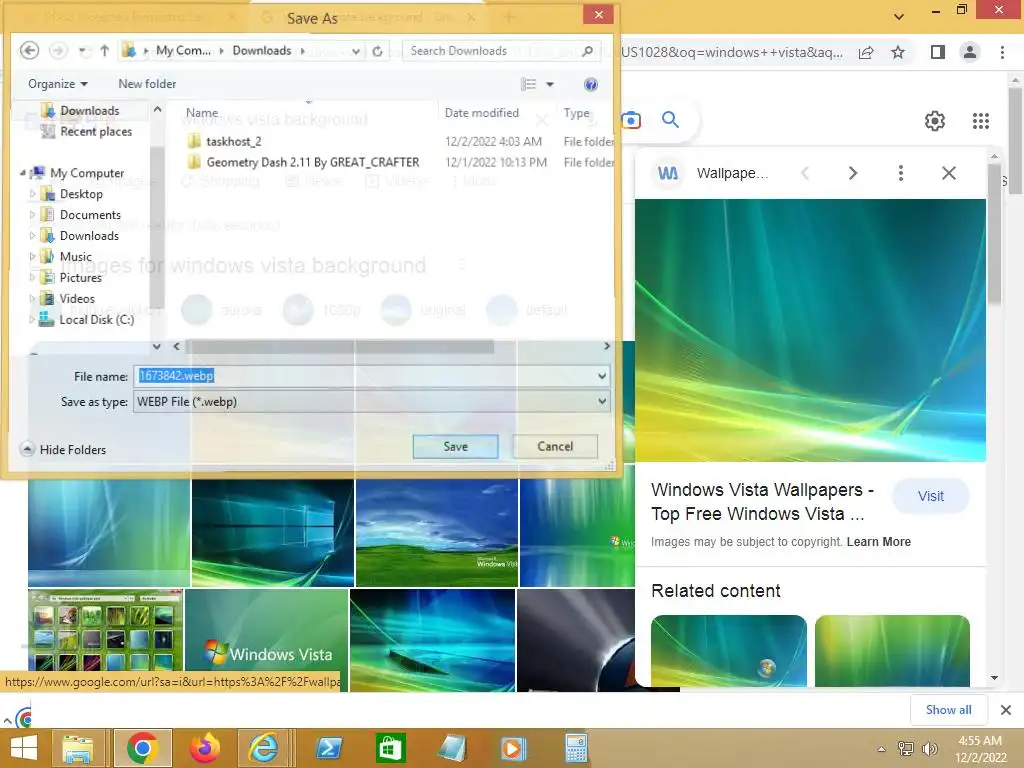Click the Google search magnifier icon
1024x768 pixels.
(x=670, y=120)
